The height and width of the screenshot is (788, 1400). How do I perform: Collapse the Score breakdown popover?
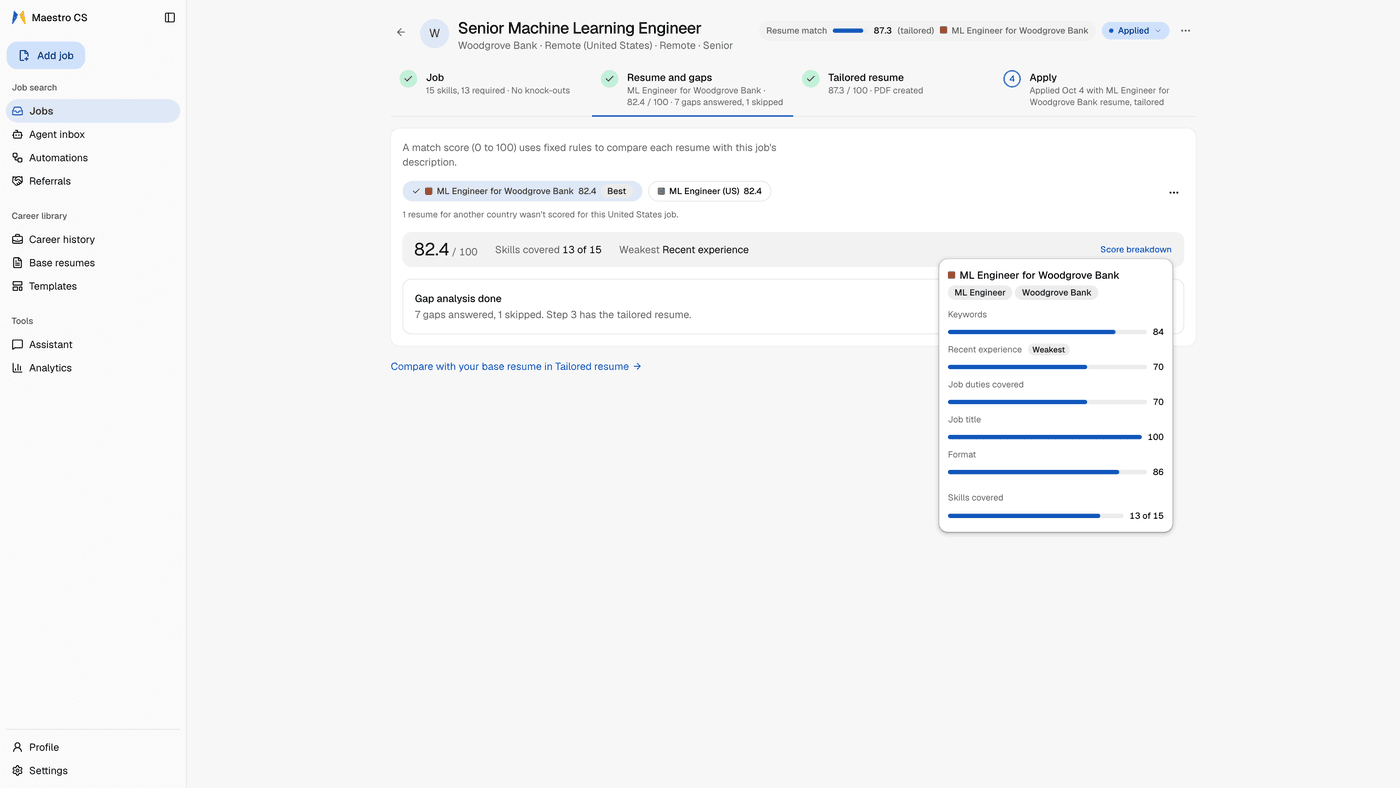(x=1135, y=250)
